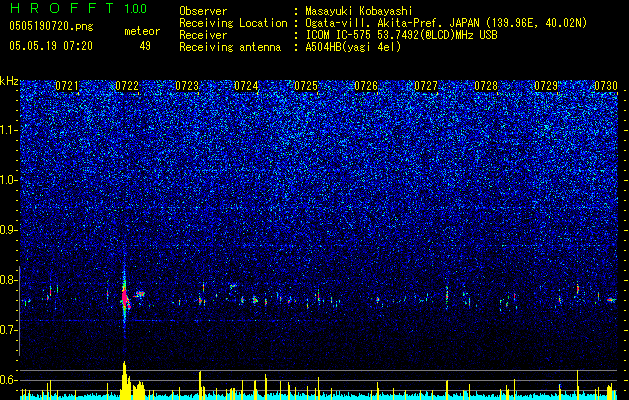Click the meteor count value 49
Screen dimensions: 629x400
[145, 46]
